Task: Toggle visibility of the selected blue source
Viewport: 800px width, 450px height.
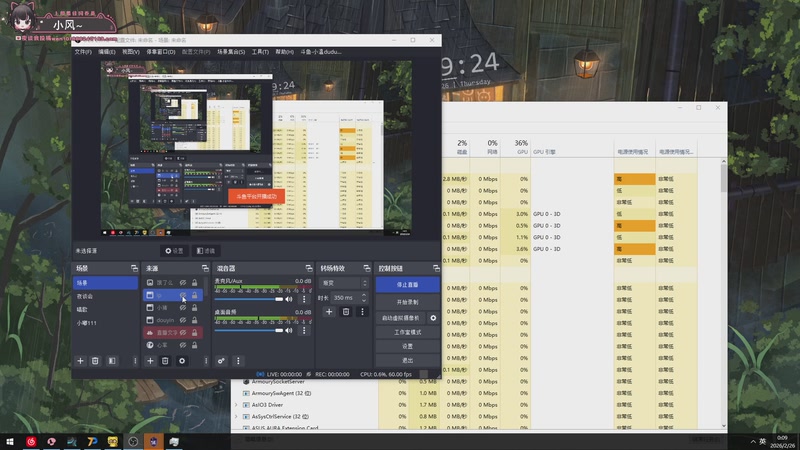Action: [183, 295]
